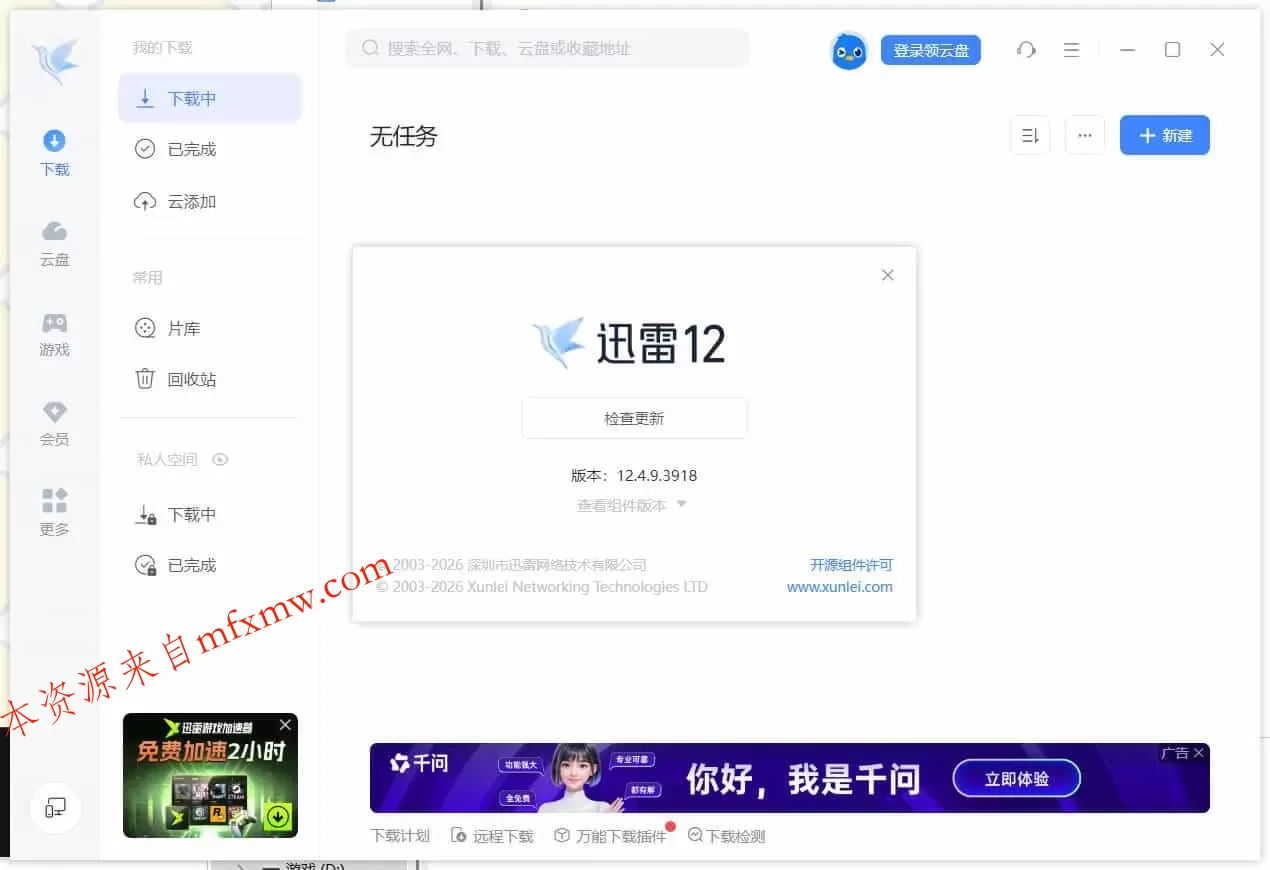Click the 无任务 heading text
1270x870 pixels.
404,136
